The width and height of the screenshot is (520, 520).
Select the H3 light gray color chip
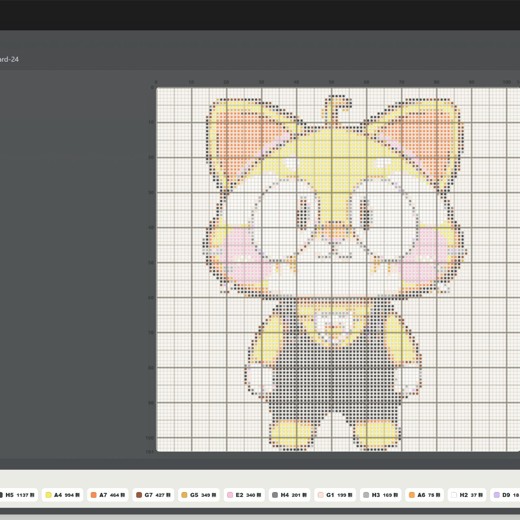(x=380, y=495)
